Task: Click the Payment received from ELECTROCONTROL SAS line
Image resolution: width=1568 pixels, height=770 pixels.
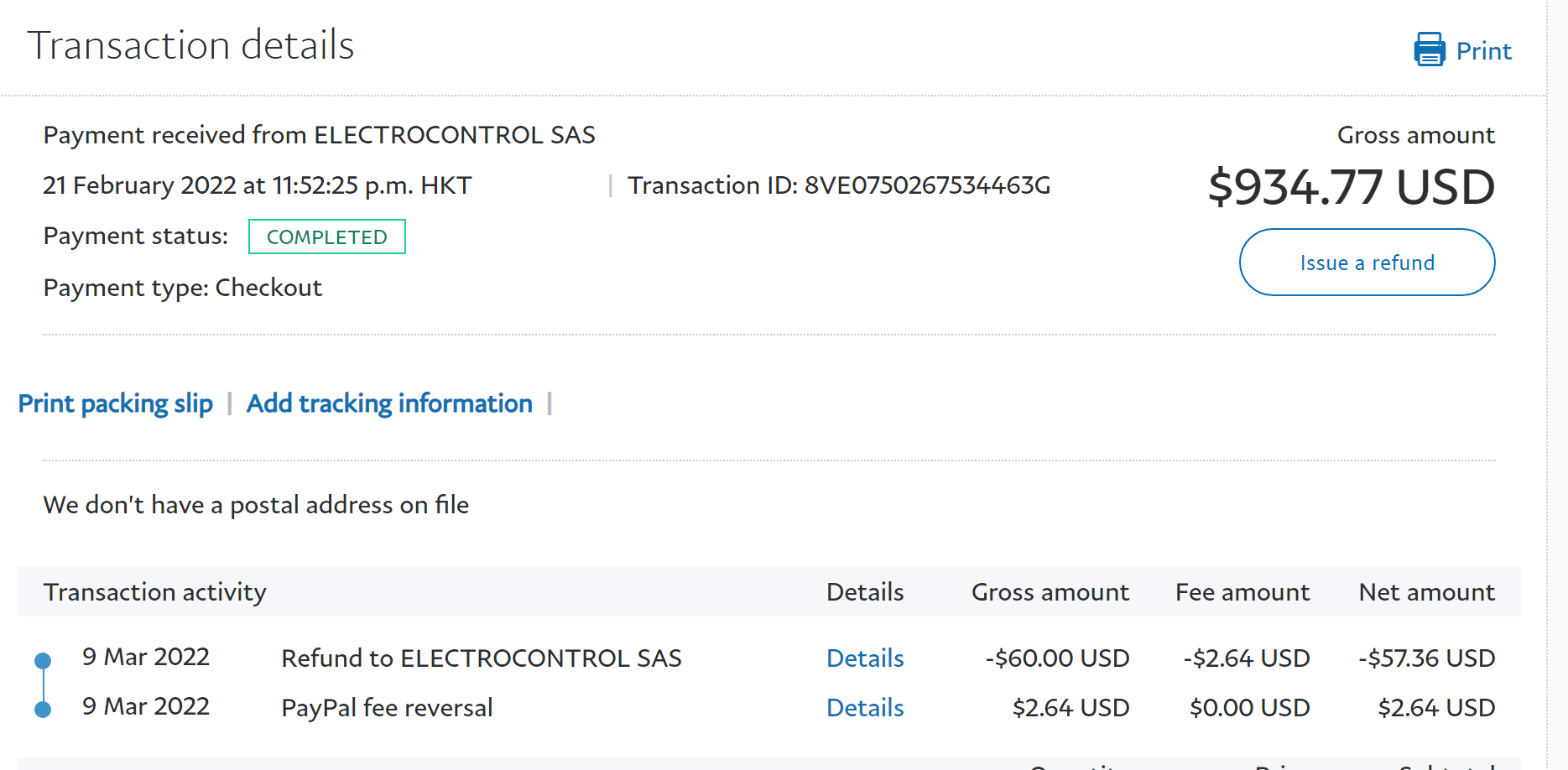Action: pyautogui.click(x=320, y=135)
